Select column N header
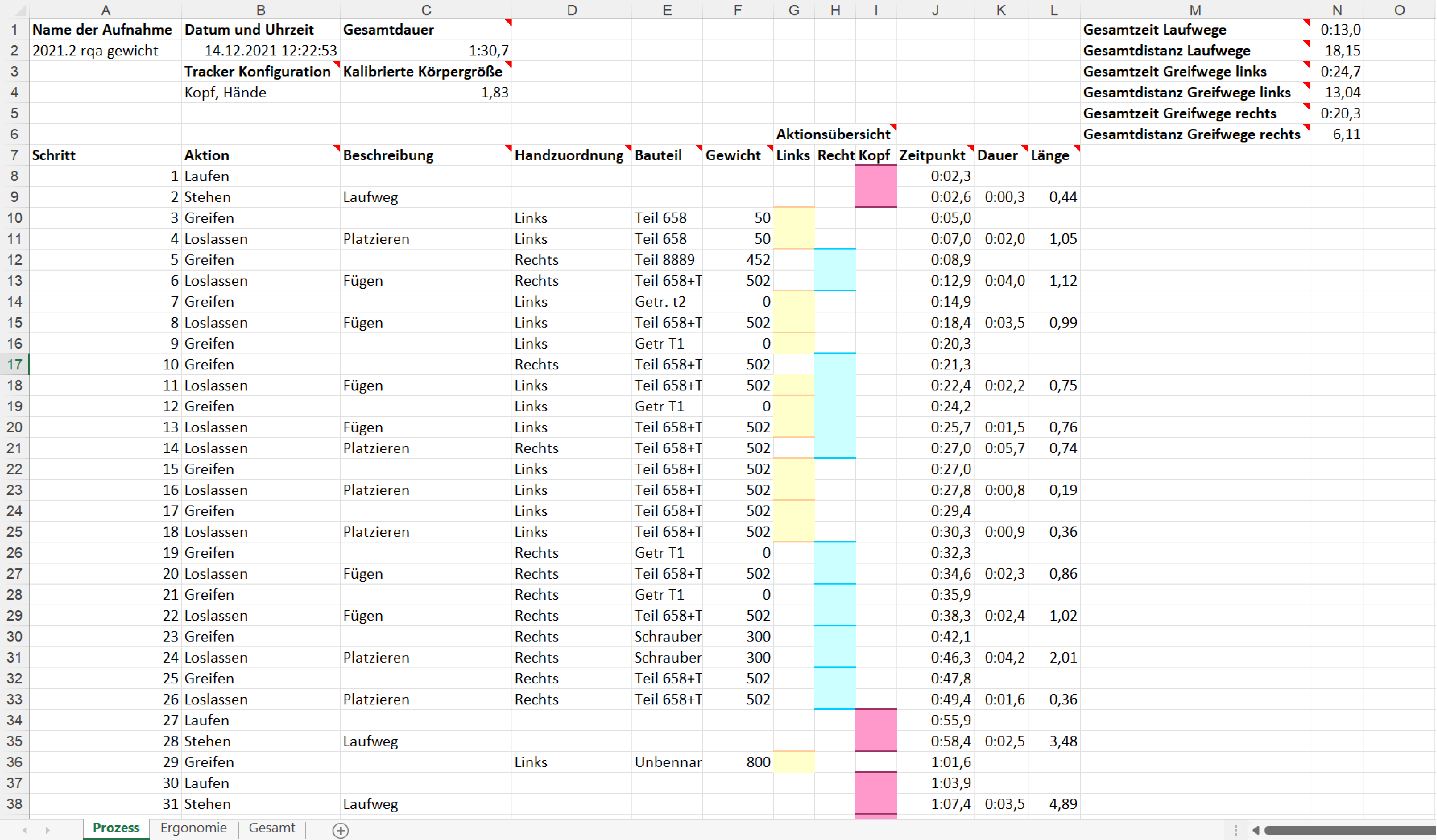Image resolution: width=1437 pixels, height=840 pixels. 1337,10
